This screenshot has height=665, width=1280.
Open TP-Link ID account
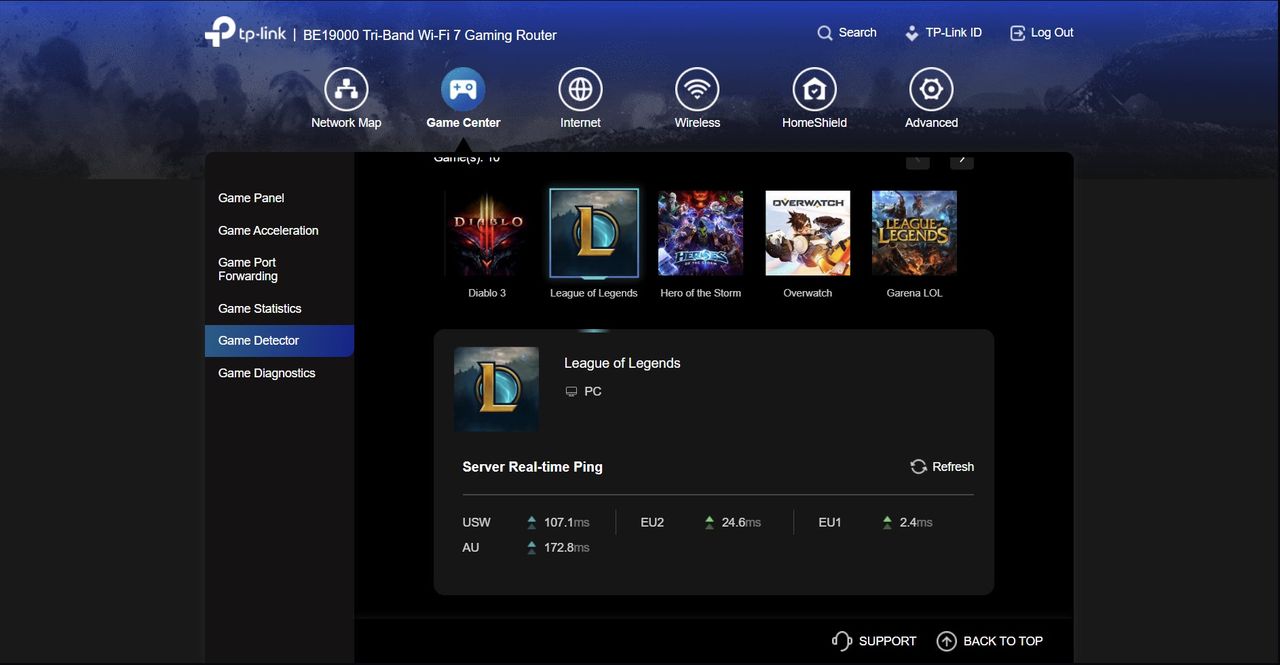[x=943, y=33]
